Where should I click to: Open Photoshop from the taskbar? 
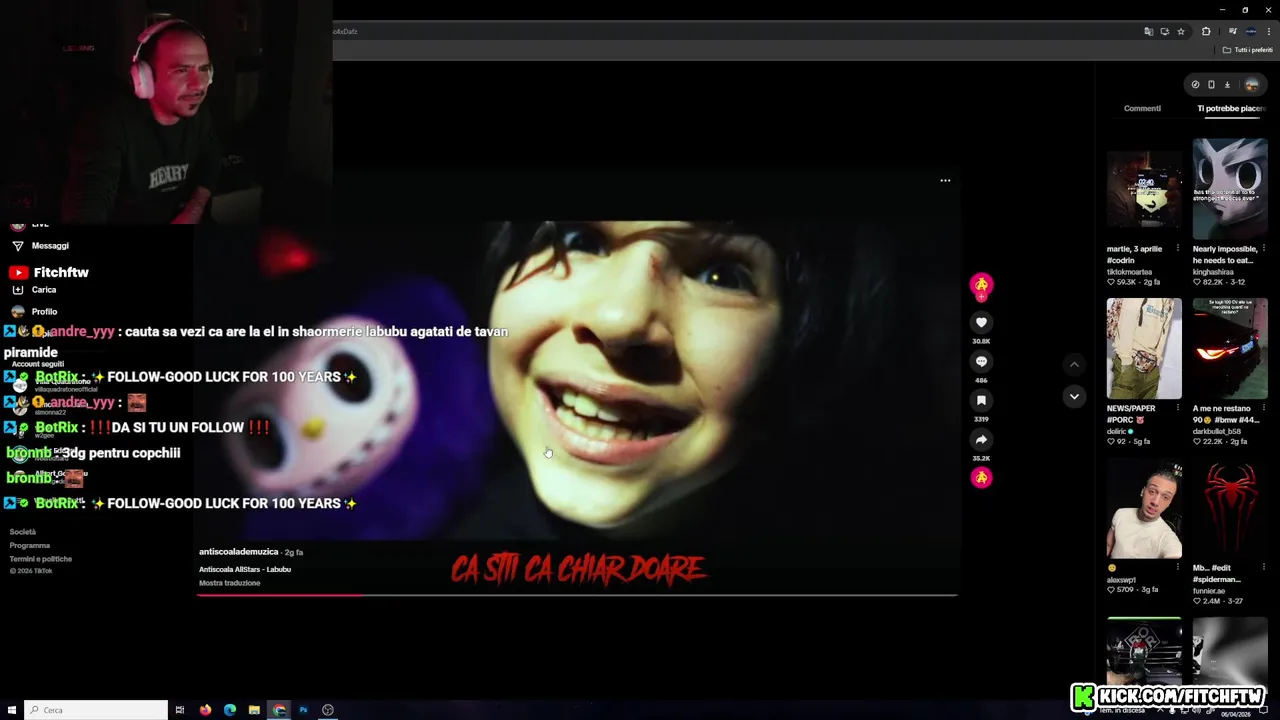coord(303,710)
